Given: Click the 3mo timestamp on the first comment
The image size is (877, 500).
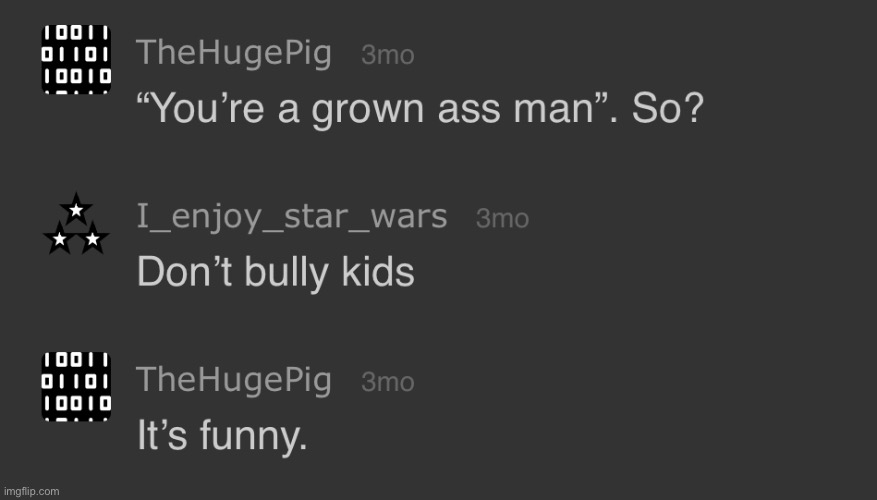Looking at the screenshot, I should pos(387,55).
